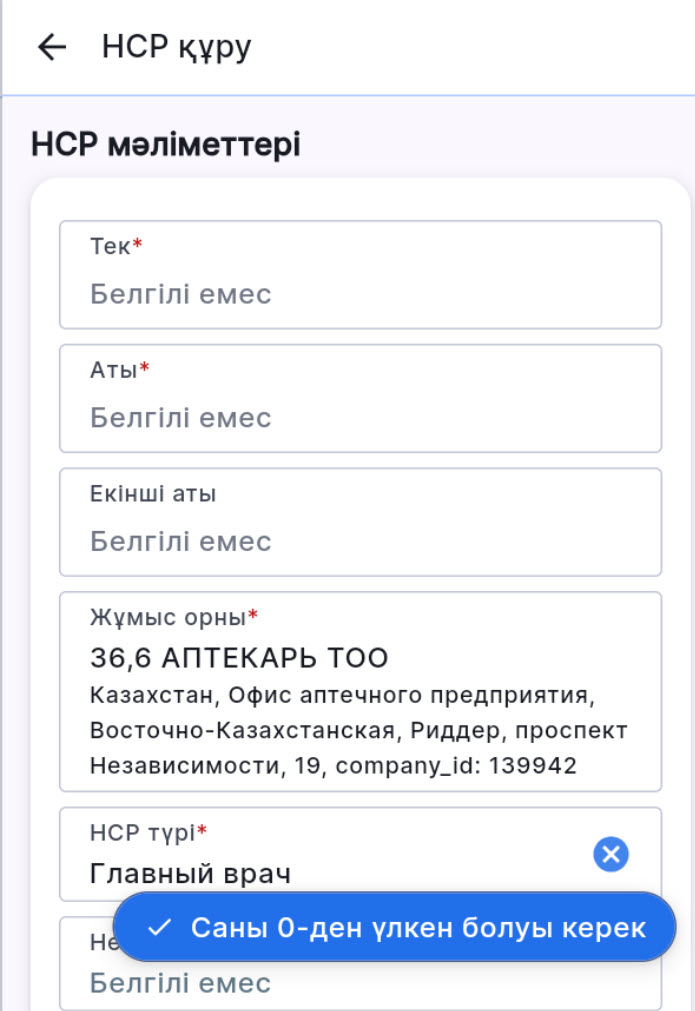Click the 'Екінші аты' field label
The width and height of the screenshot is (695, 1011).
tap(153, 493)
